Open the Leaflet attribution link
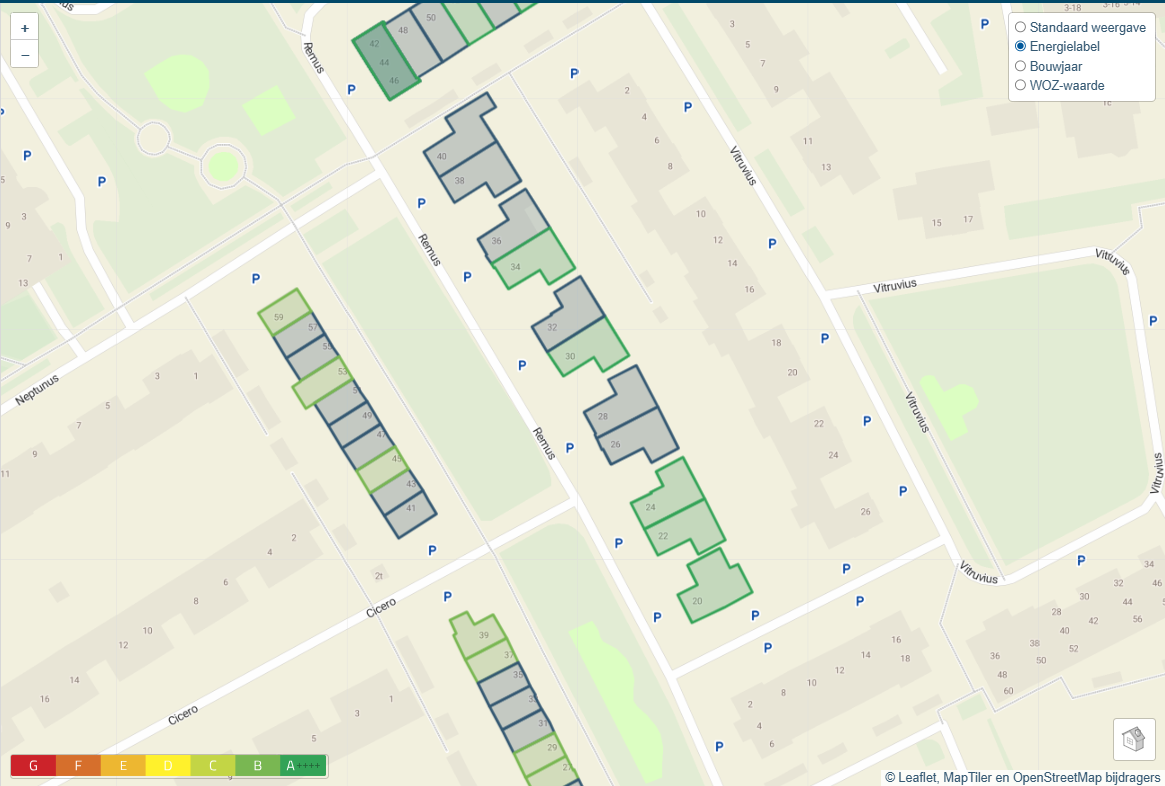 [918, 777]
